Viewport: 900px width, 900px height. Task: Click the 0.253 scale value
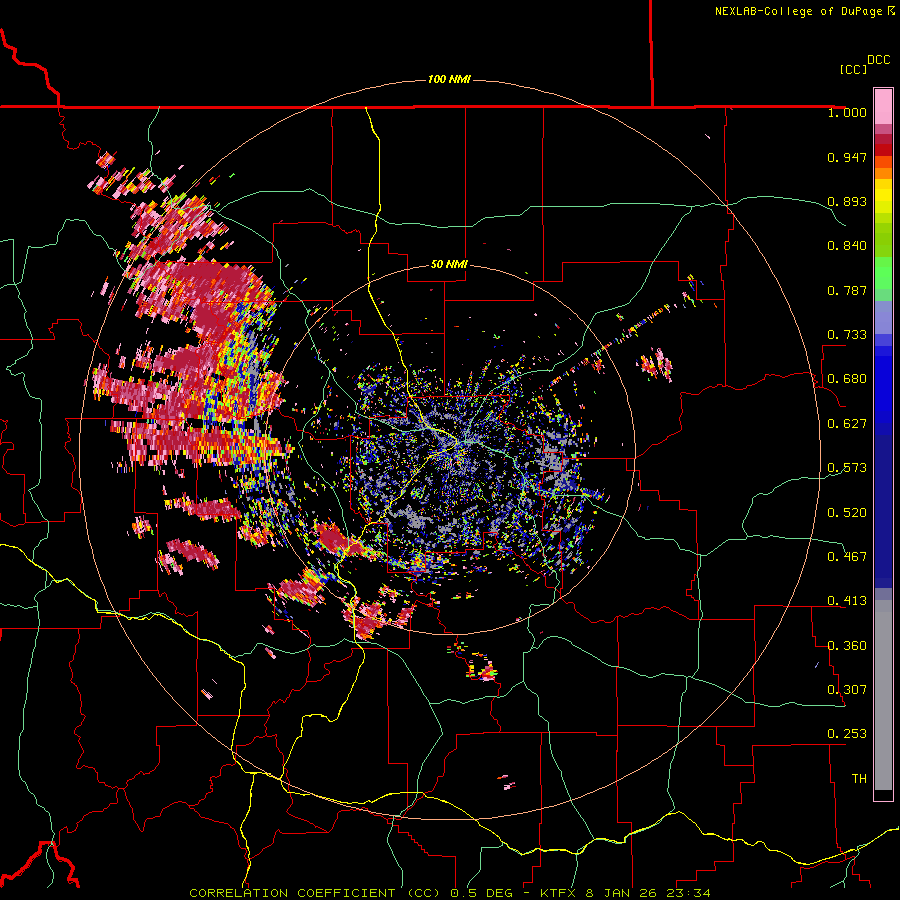click(x=847, y=734)
